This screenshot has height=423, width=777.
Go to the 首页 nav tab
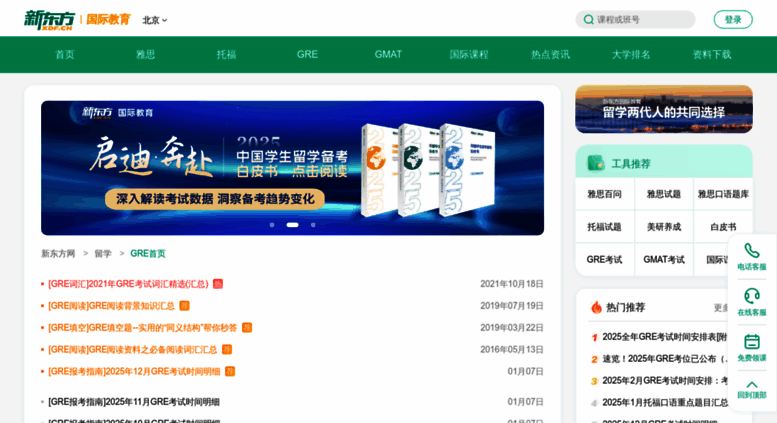tap(65, 54)
